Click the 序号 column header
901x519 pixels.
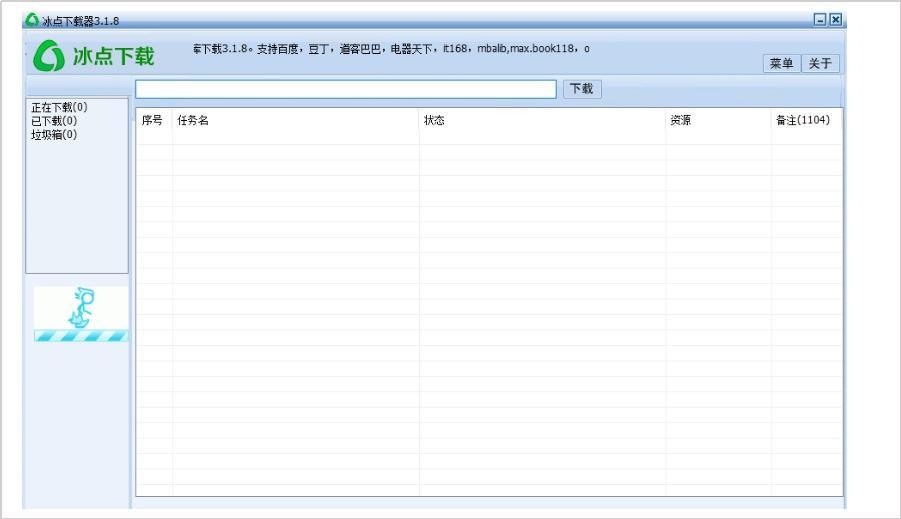coord(154,120)
